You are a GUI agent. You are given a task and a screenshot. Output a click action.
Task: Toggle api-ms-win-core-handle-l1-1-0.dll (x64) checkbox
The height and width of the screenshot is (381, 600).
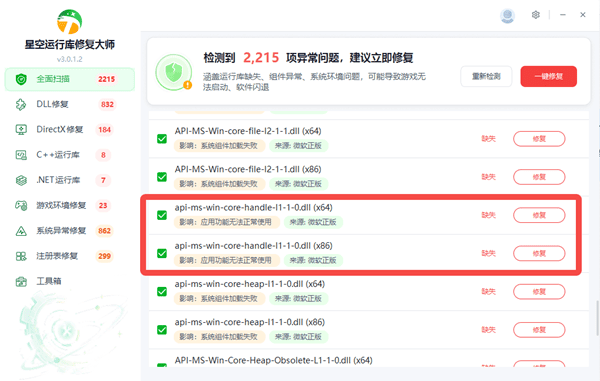pos(162,215)
